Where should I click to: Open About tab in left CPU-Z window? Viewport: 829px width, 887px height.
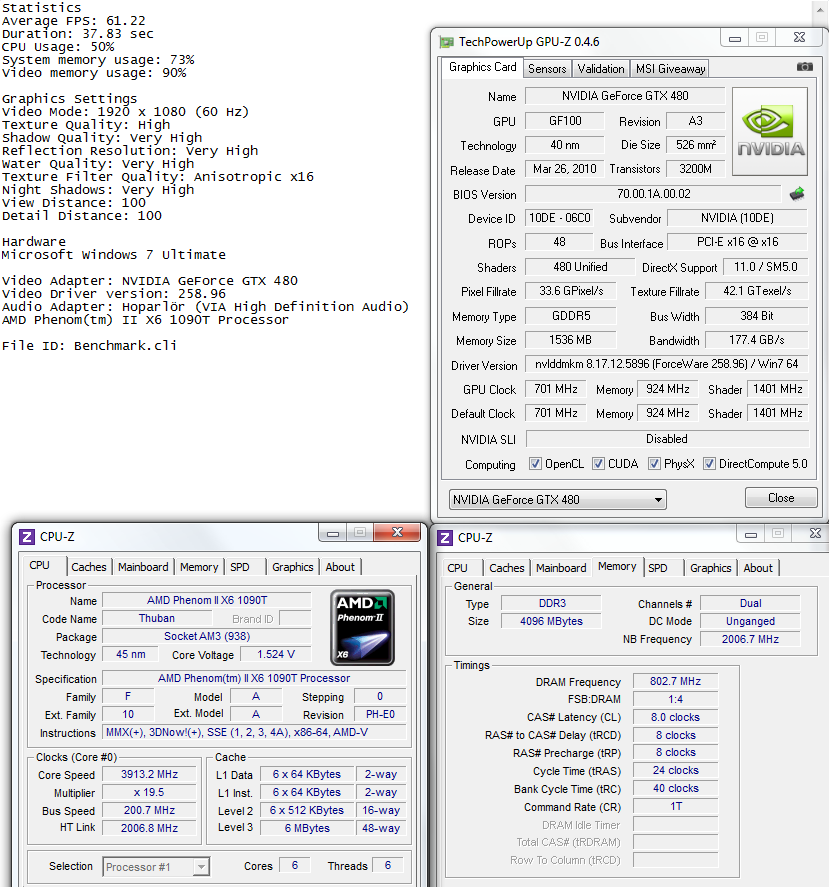340,567
